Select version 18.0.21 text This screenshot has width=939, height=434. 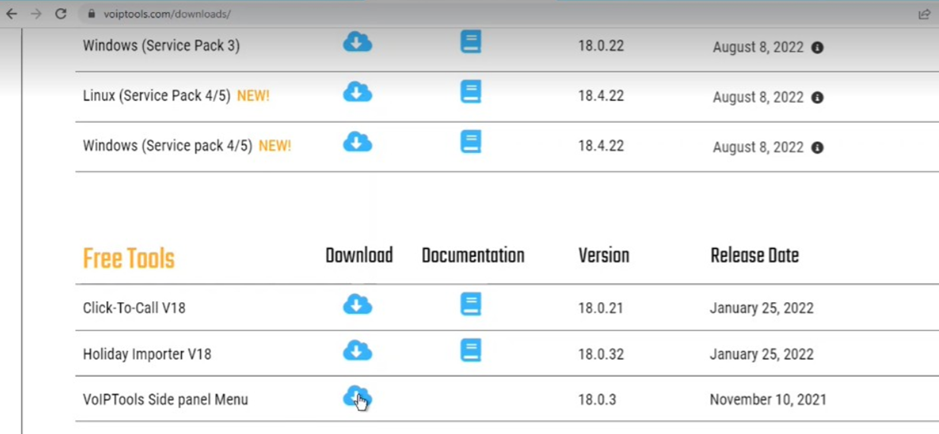(601, 308)
